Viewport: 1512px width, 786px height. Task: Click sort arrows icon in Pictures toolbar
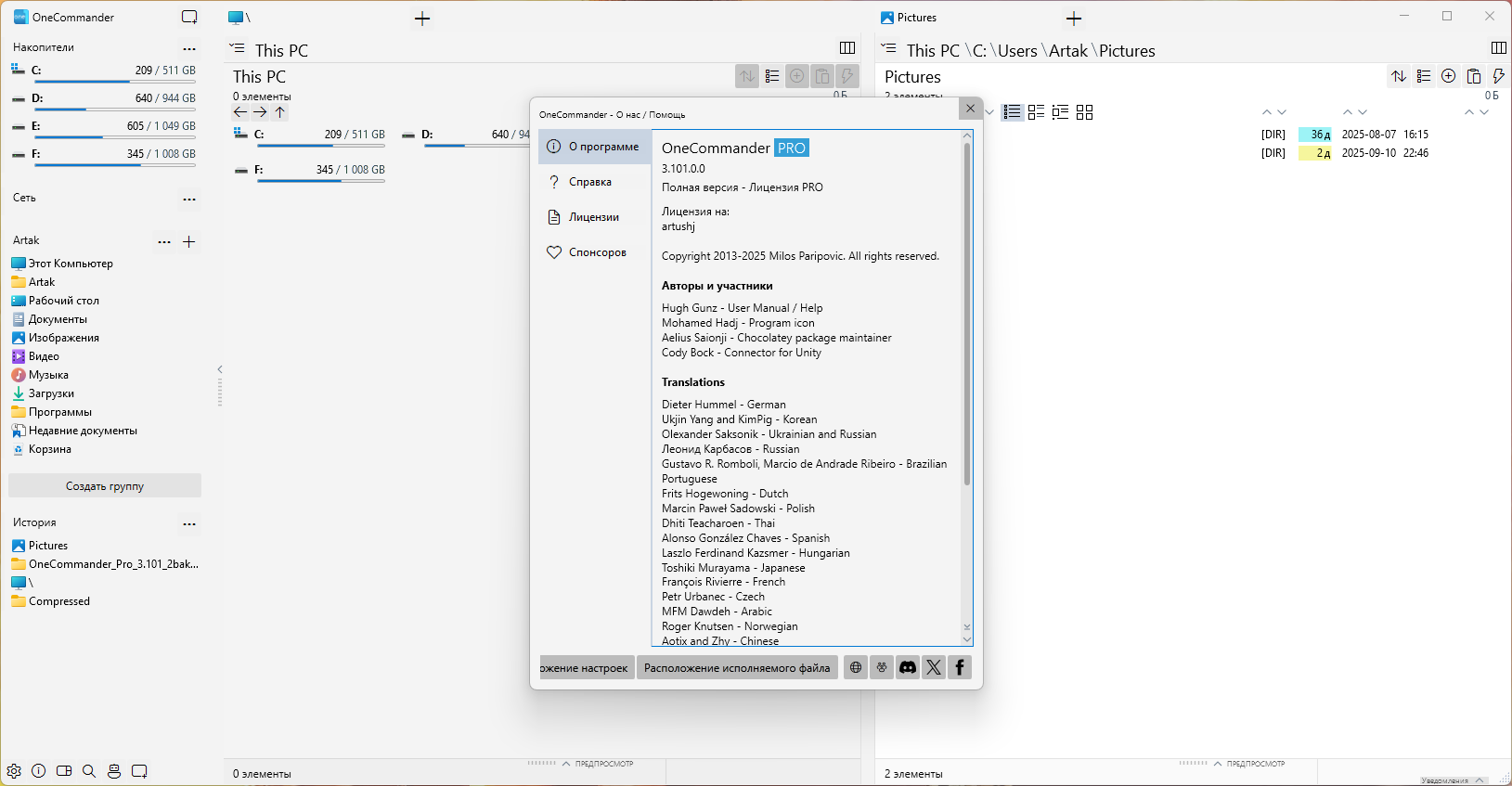tap(1399, 76)
